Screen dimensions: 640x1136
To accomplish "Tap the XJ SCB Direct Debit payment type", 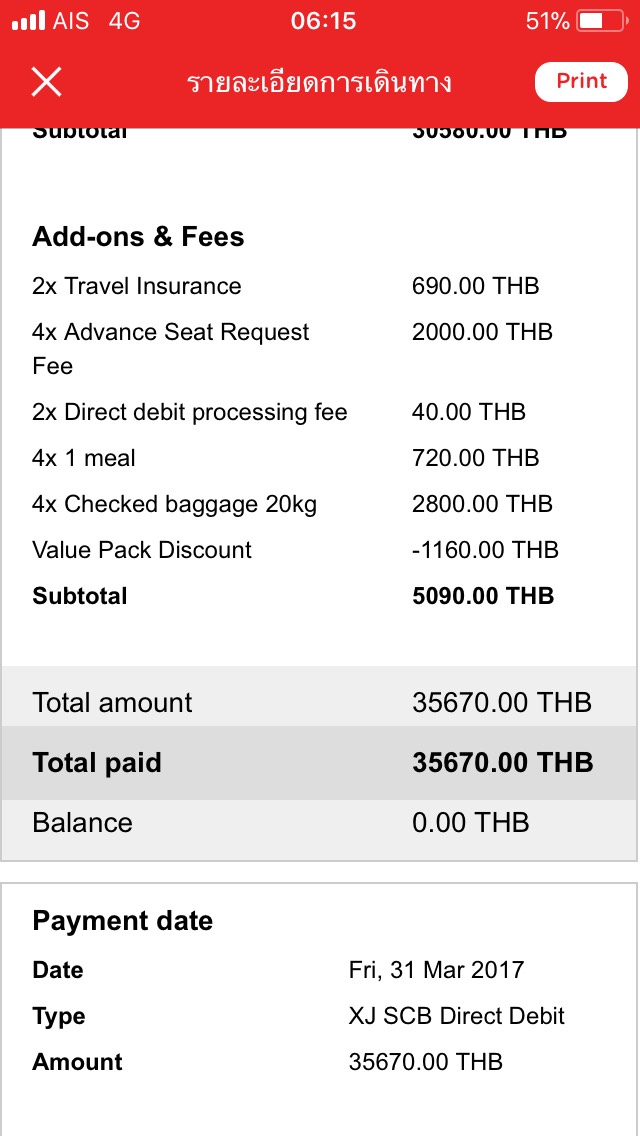I will click(x=457, y=1016).
